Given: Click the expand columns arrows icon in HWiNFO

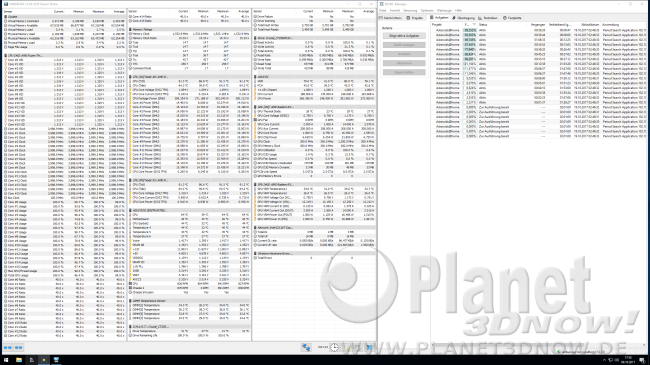Looking at the screenshot, I should point(8,348).
